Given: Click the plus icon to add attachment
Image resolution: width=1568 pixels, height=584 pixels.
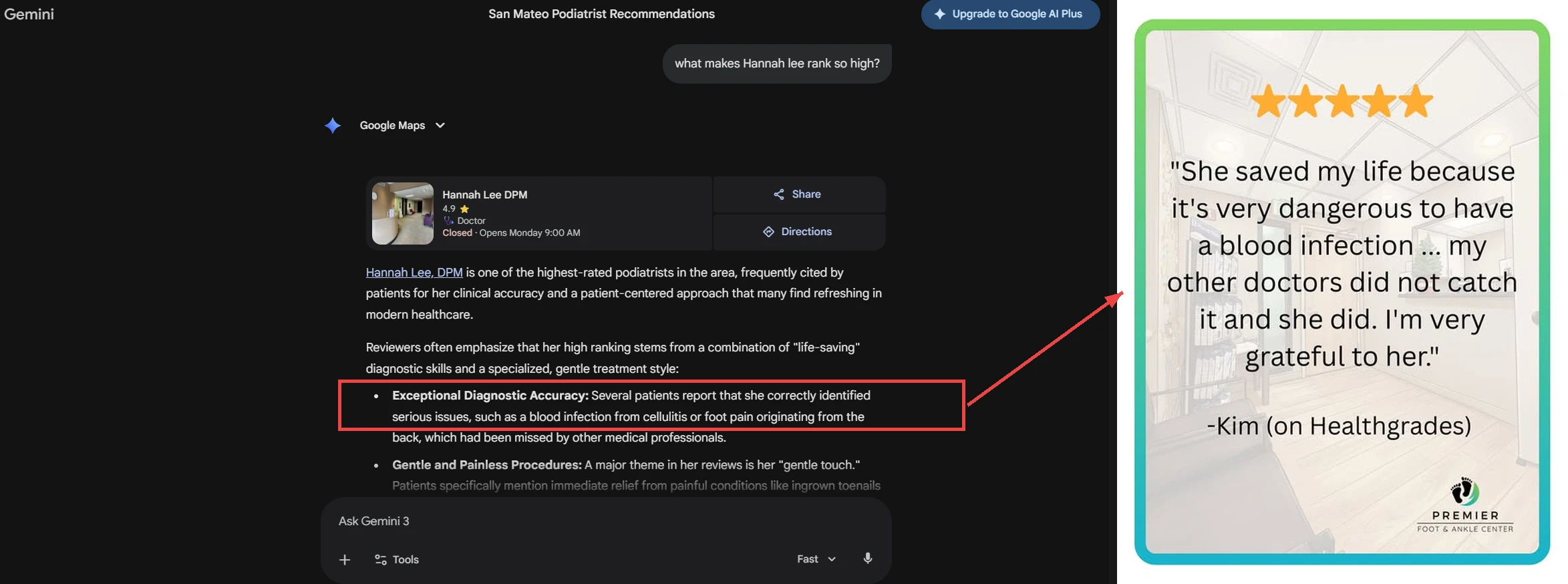Looking at the screenshot, I should (345, 560).
